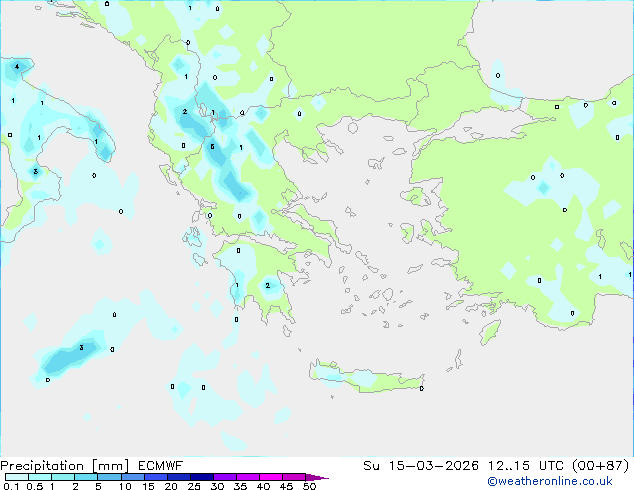Image resolution: width=634 pixels, height=490 pixels.
Task: Select legend swatch between 20 and 25
Action: tap(178, 477)
